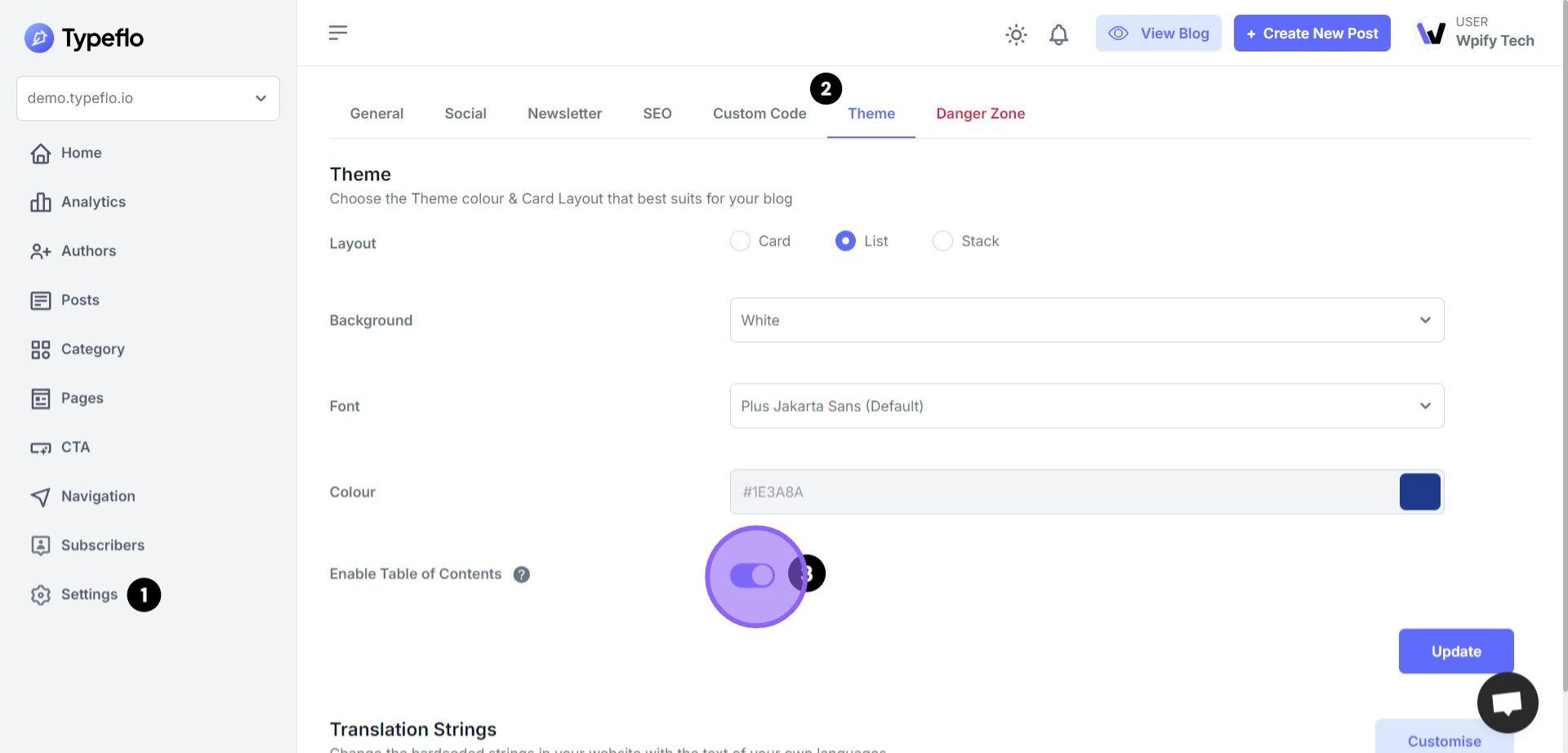Viewport: 1568px width, 753px height.
Task: Toggle light/dark mode sun icon
Action: (x=1016, y=34)
